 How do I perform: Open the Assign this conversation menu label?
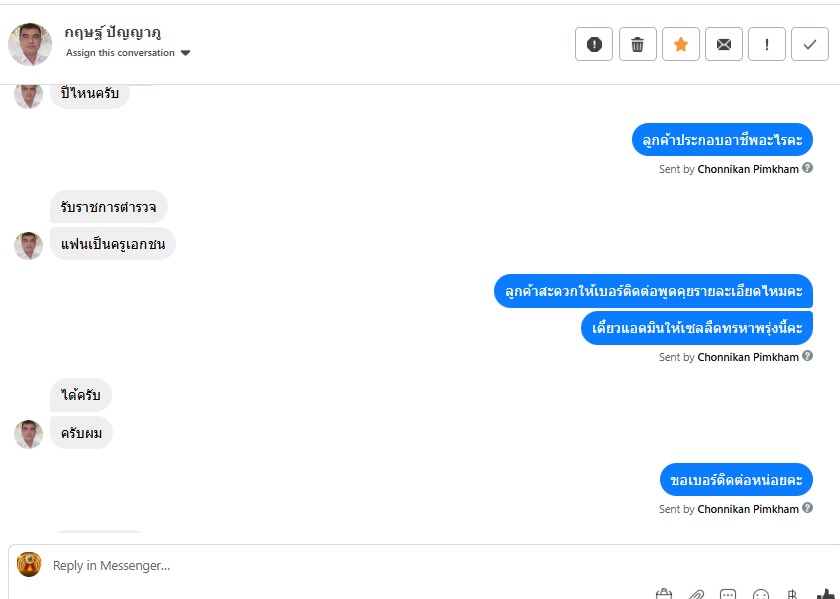(x=121, y=53)
